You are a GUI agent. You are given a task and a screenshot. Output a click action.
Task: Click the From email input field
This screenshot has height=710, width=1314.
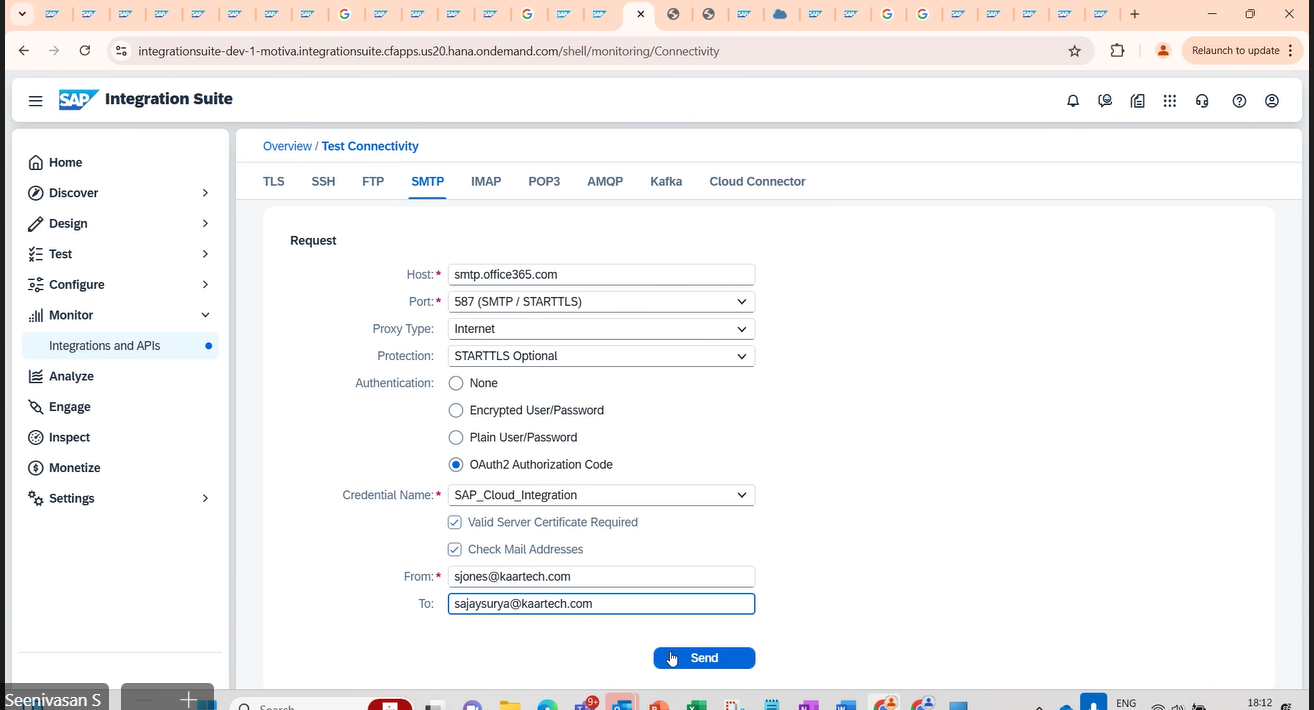coord(601,577)
